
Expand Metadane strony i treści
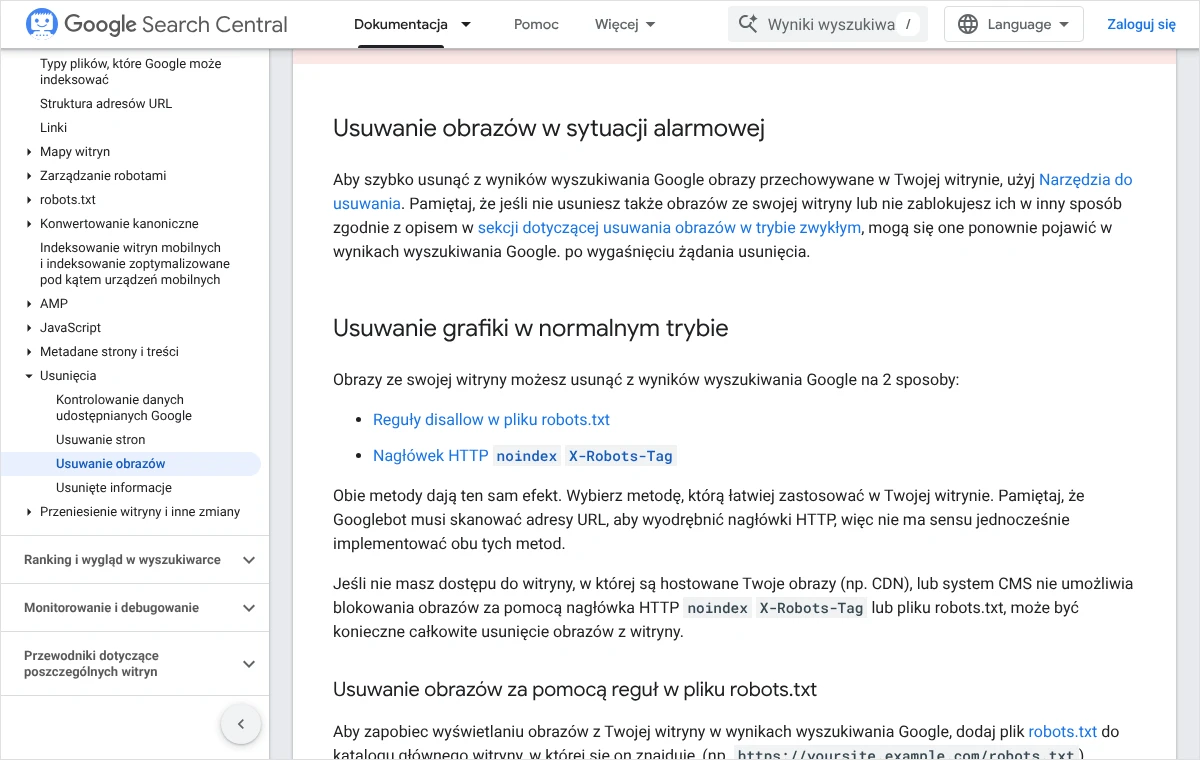click(29, 352)
